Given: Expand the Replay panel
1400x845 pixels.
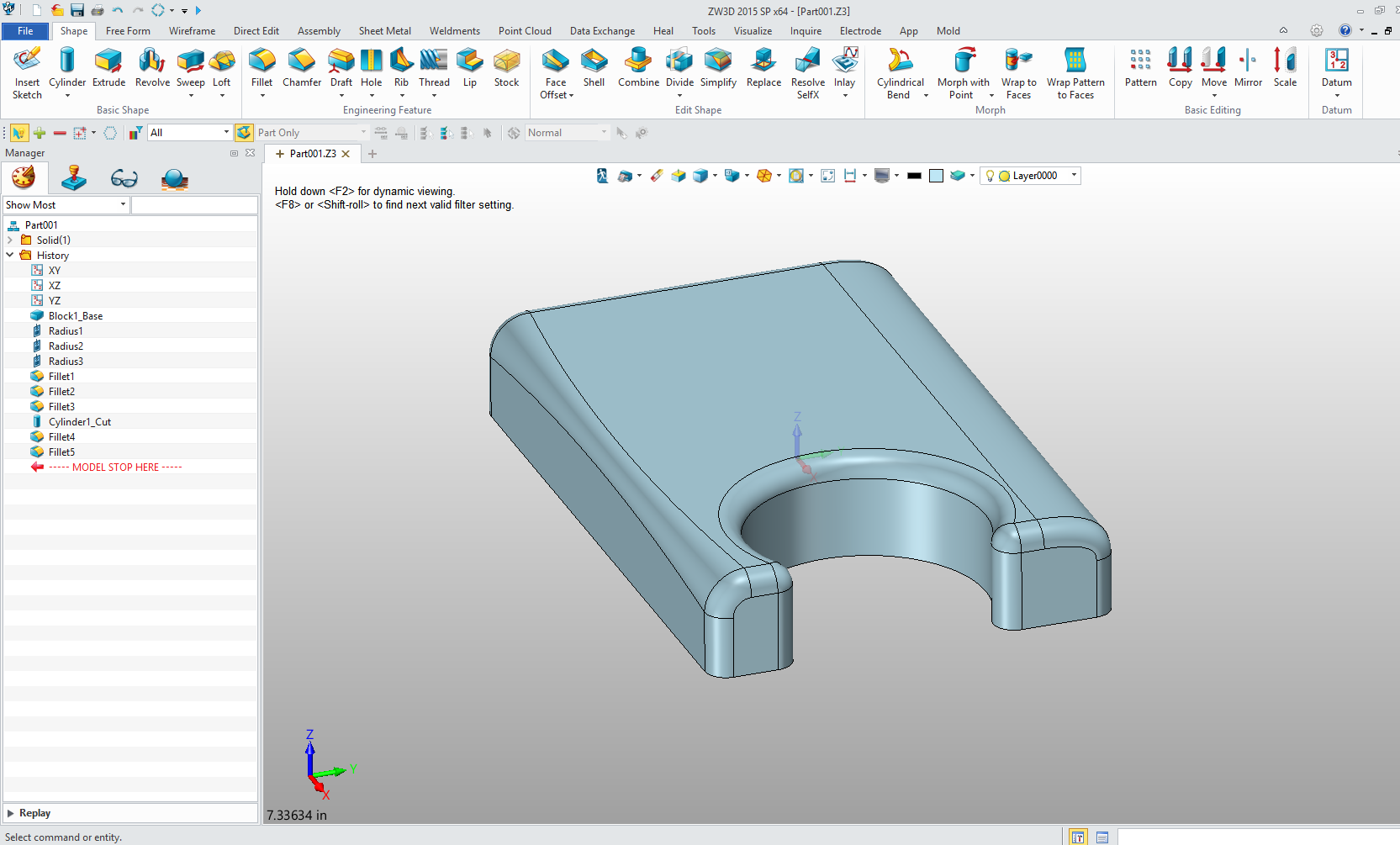Looking at the screenshot, I should [x=11, y=813].
